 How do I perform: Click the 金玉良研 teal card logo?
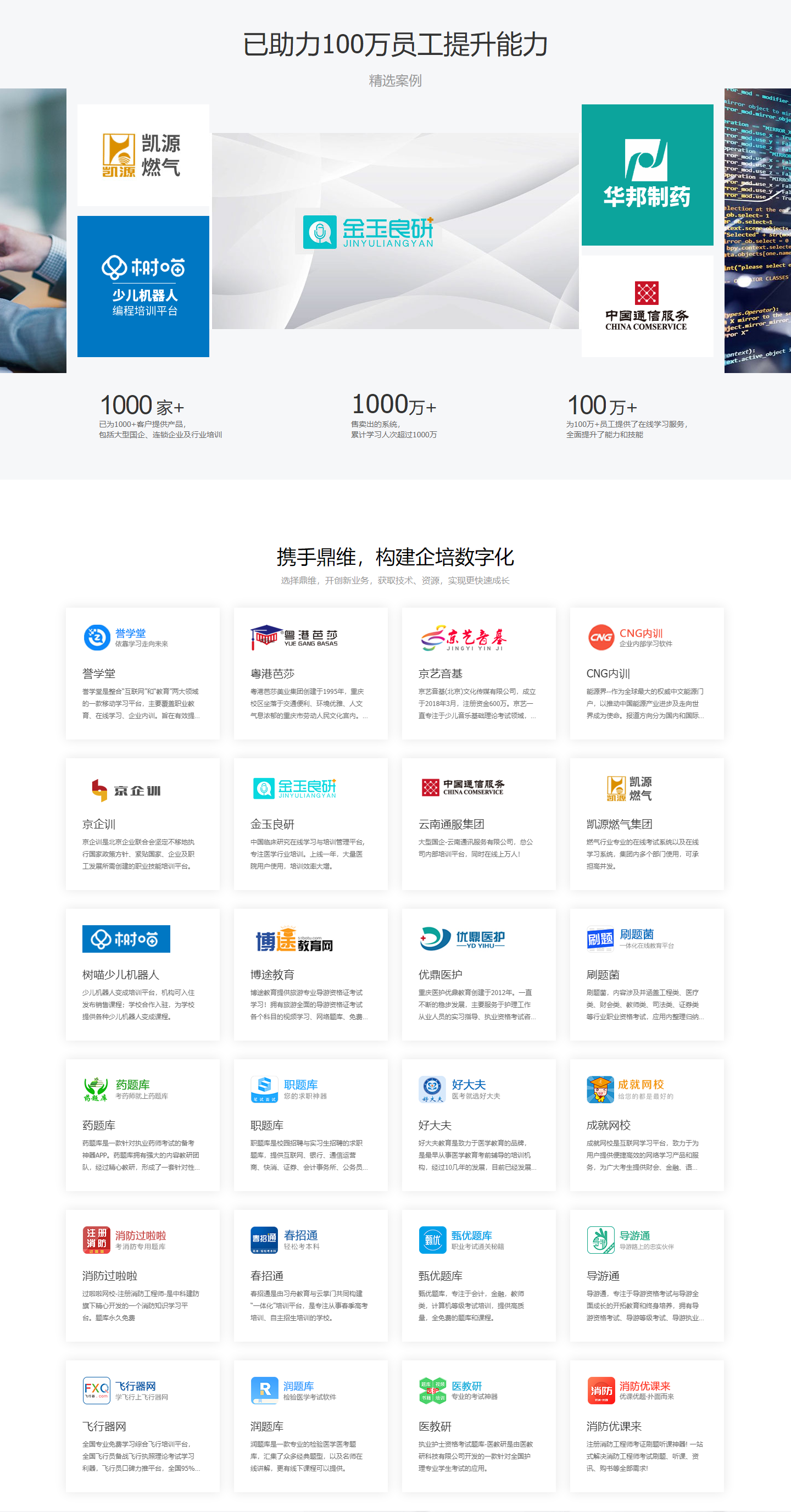294,788
